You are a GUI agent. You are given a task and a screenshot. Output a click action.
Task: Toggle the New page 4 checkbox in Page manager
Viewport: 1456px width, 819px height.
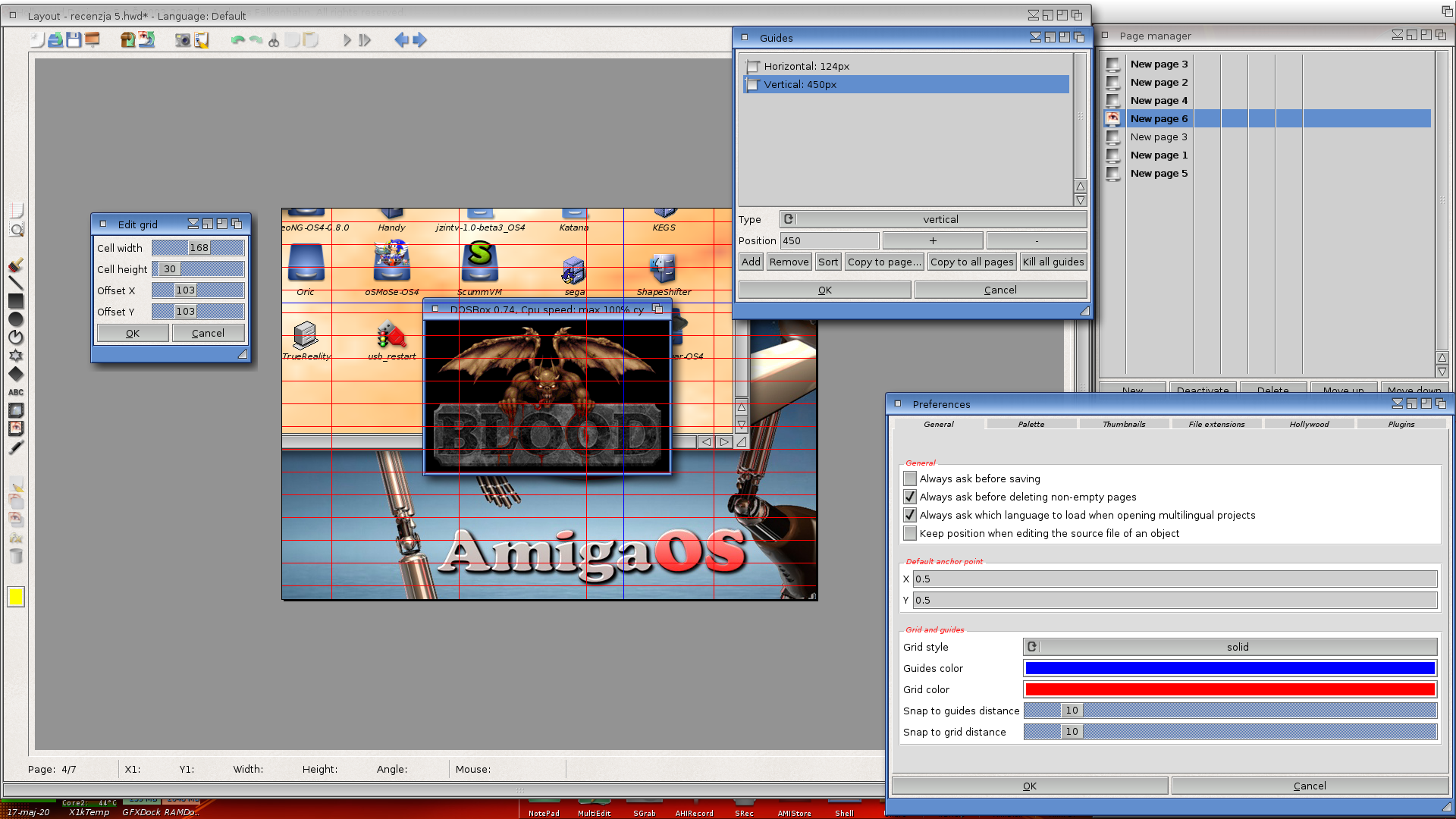(x=1112, y=100)
